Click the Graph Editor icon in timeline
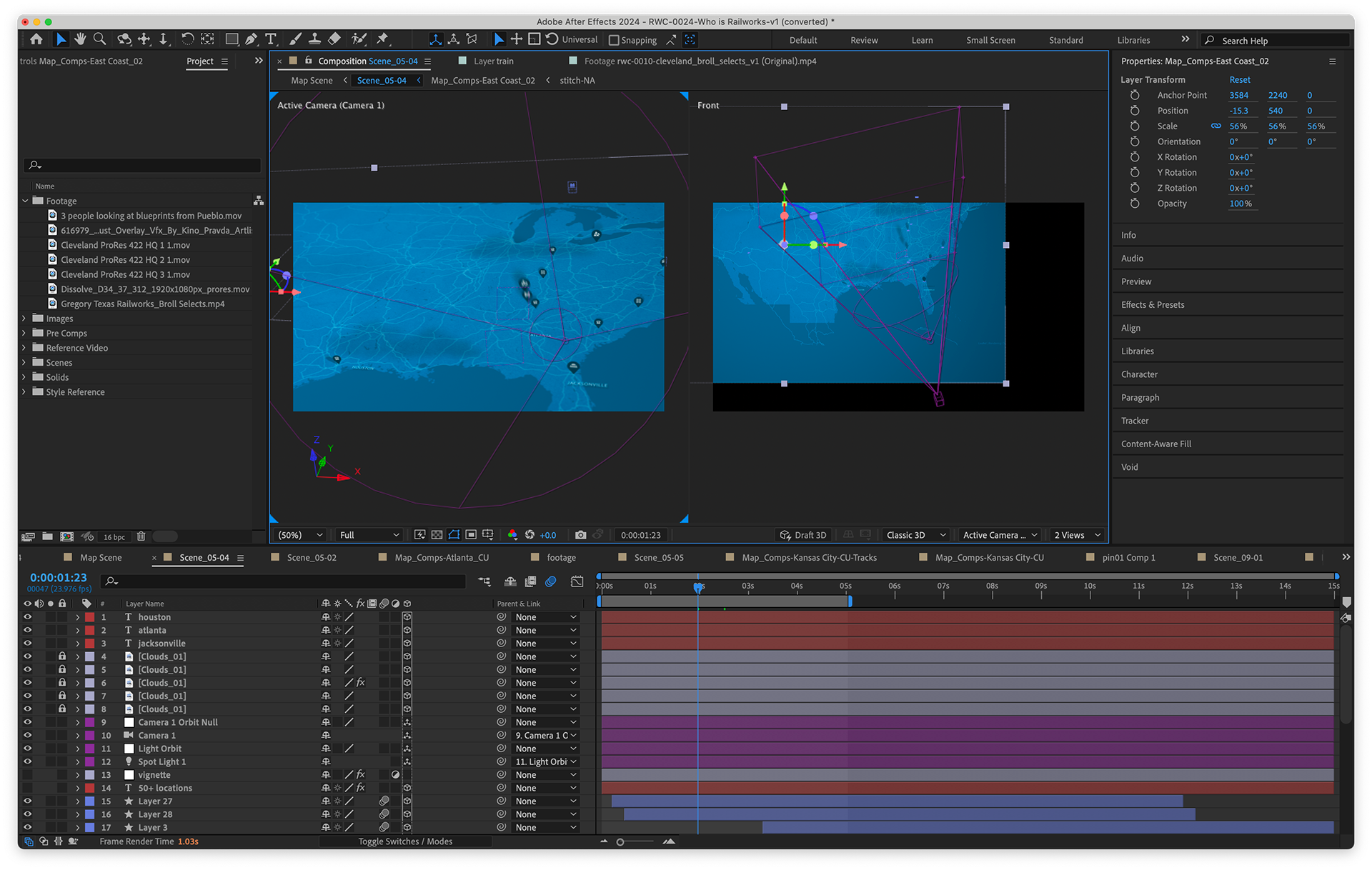Image resolution: width=1372 pixels, height=870 pixels. click(577, 582)
